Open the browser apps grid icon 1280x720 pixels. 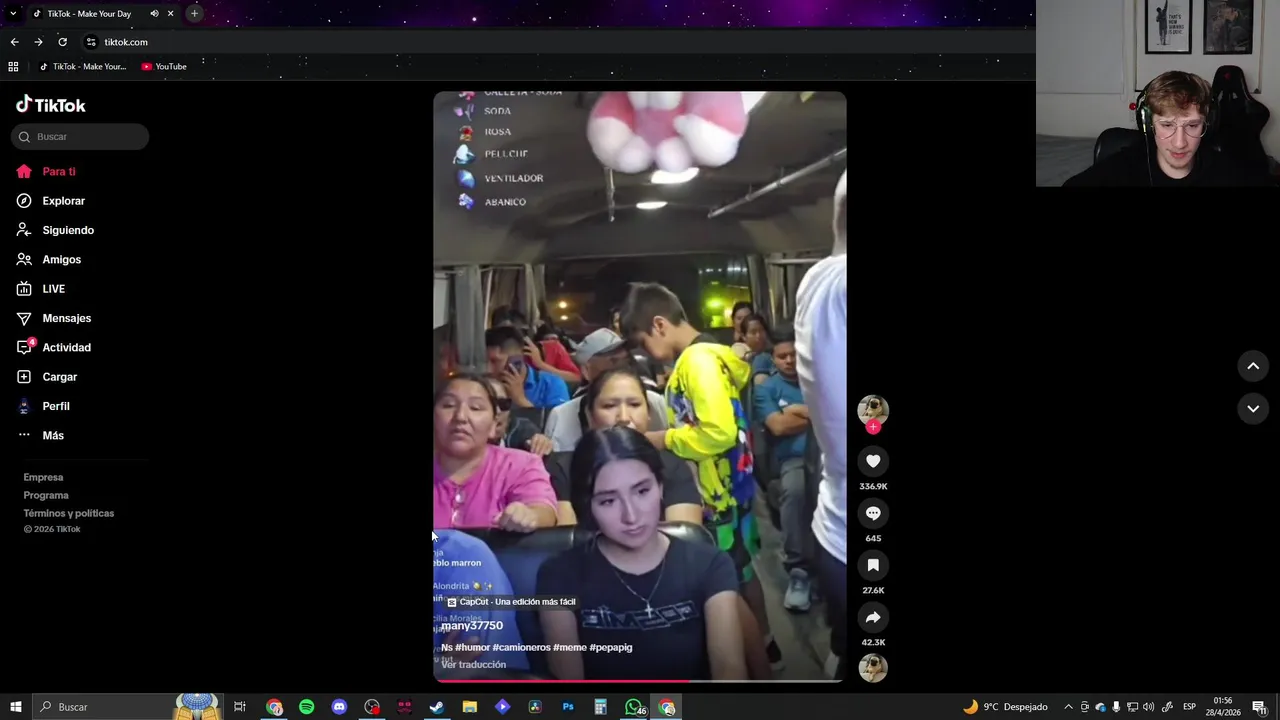[13, 67]
